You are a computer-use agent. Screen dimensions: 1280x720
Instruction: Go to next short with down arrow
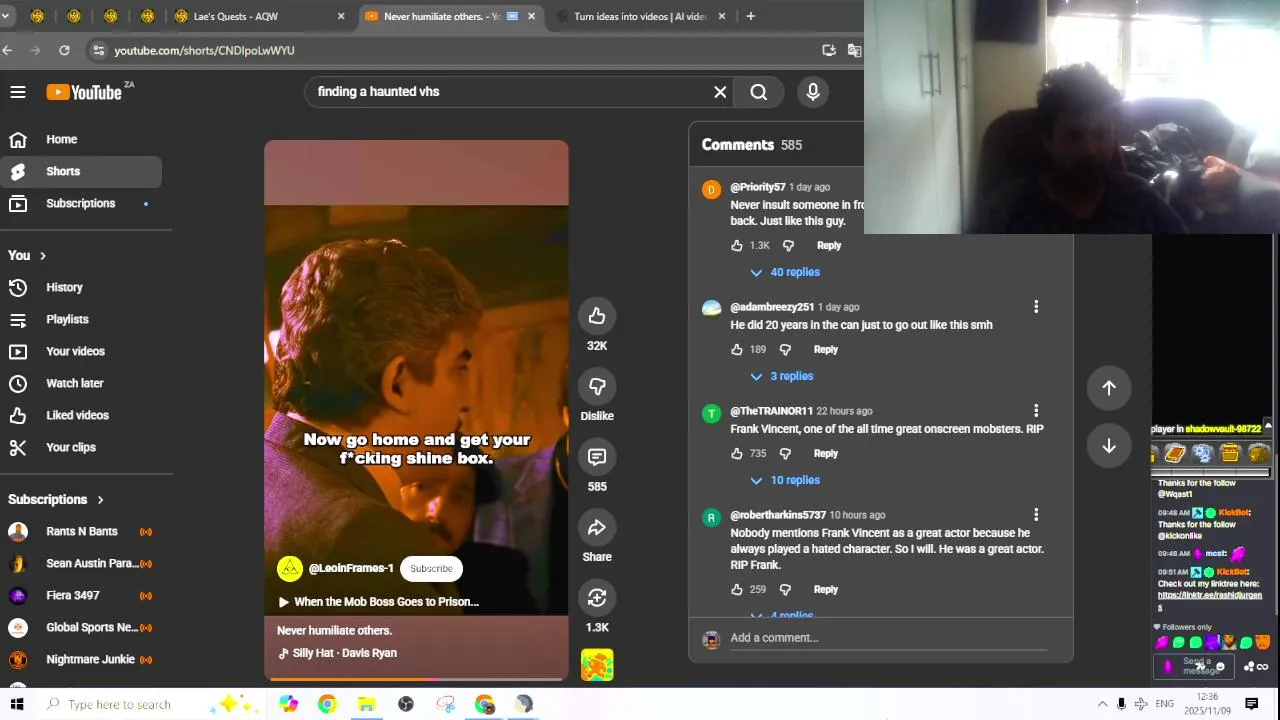coord(1109,446)
